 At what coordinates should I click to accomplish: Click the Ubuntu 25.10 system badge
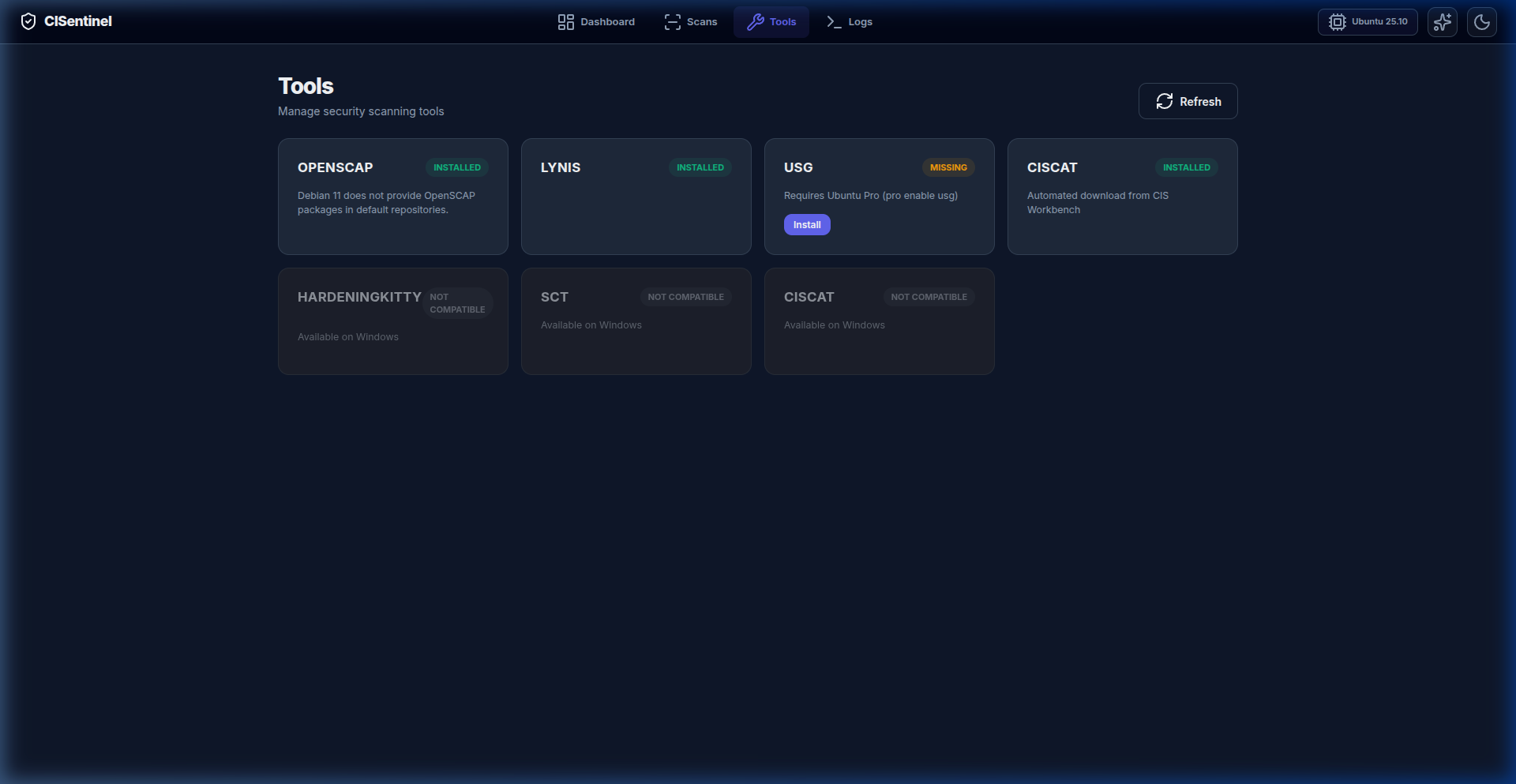pyautogui.click(x=1368, y=22)
